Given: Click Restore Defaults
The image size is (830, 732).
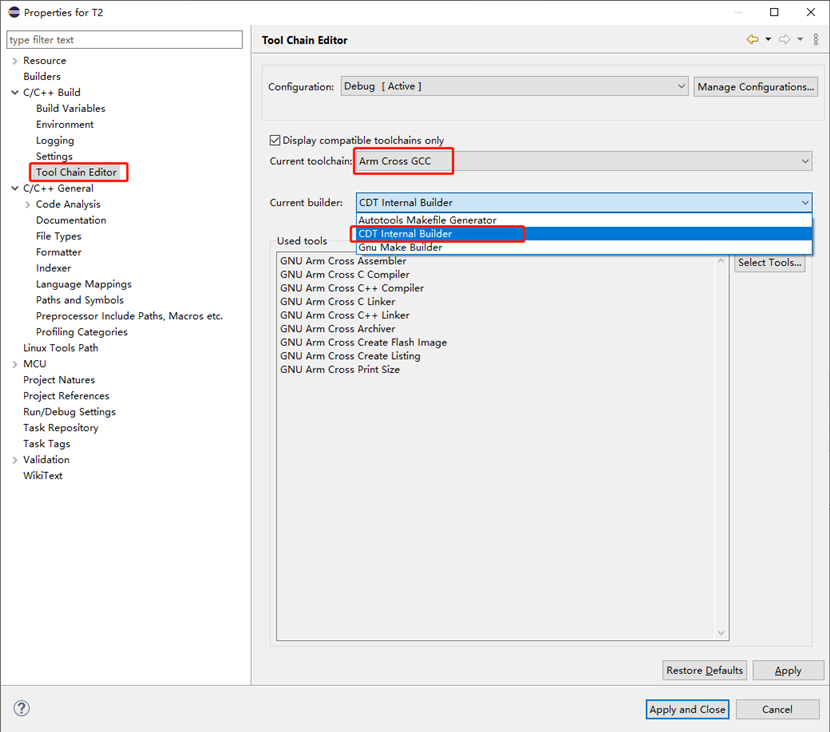Looking at the screenshot, I should [704, 670].
